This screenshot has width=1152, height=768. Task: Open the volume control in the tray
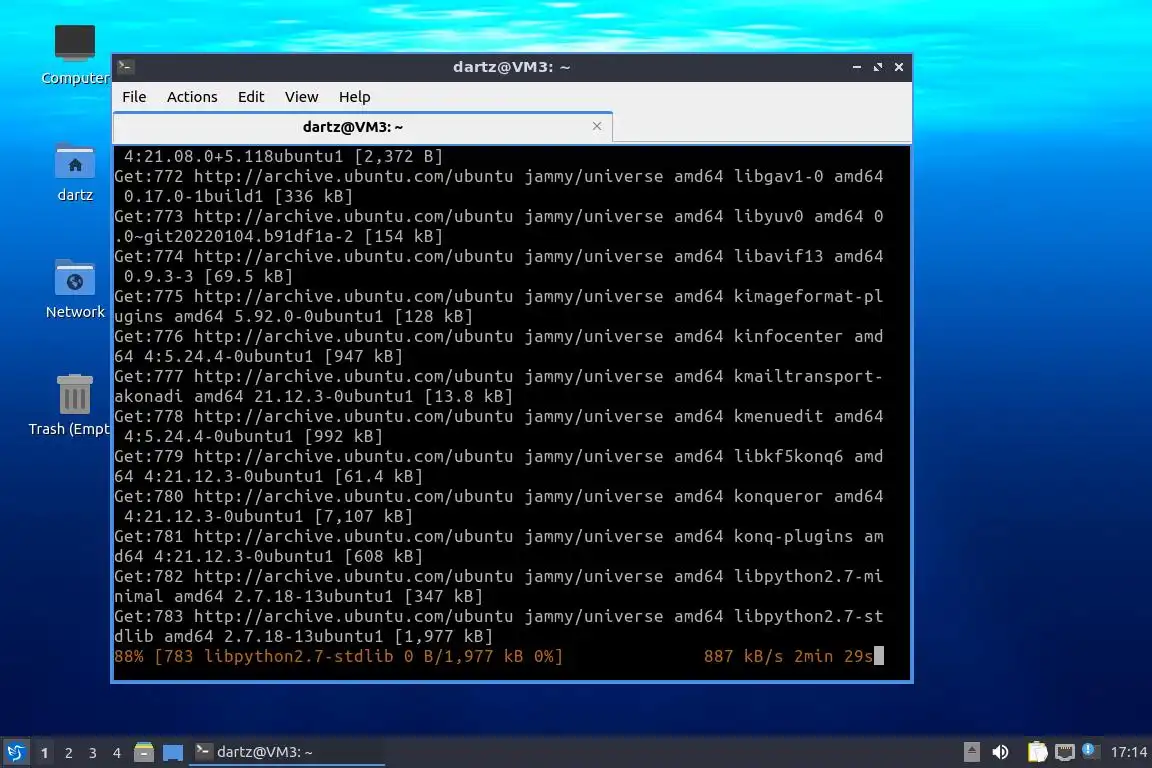coord(1000,752)
